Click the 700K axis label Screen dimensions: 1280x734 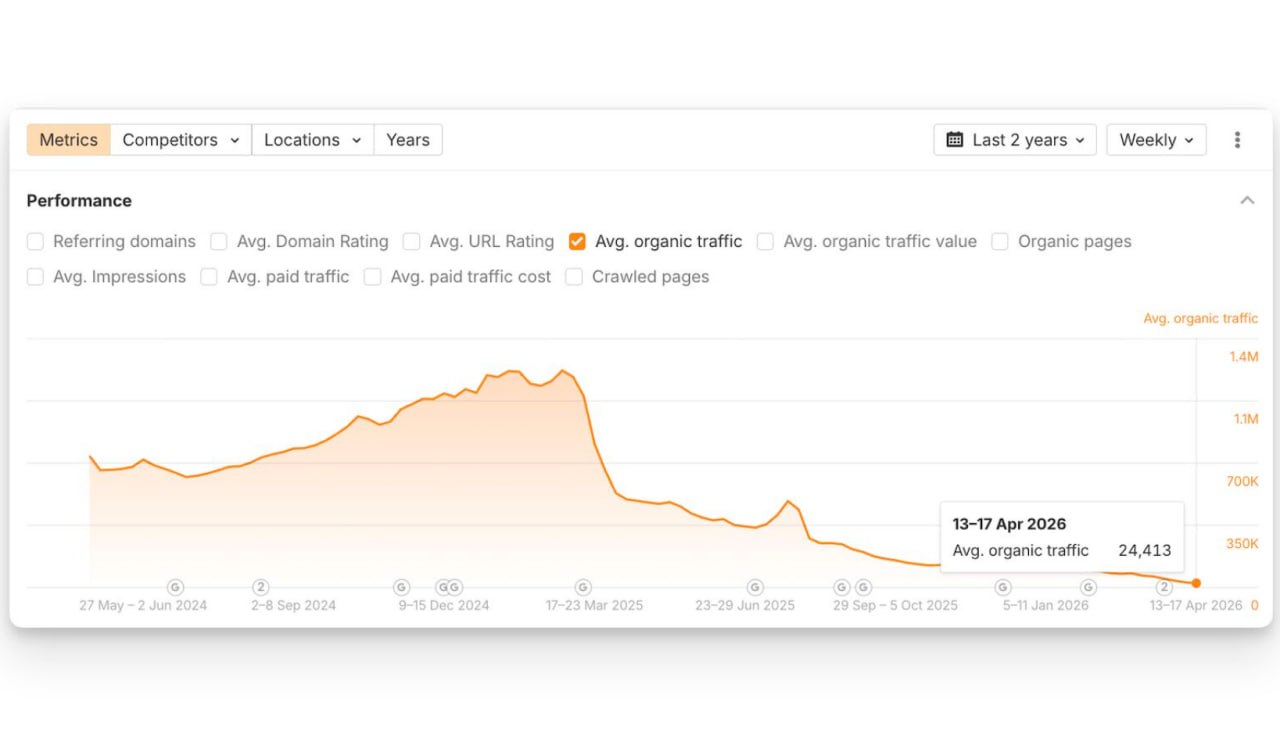click(x=1242, y=481)
